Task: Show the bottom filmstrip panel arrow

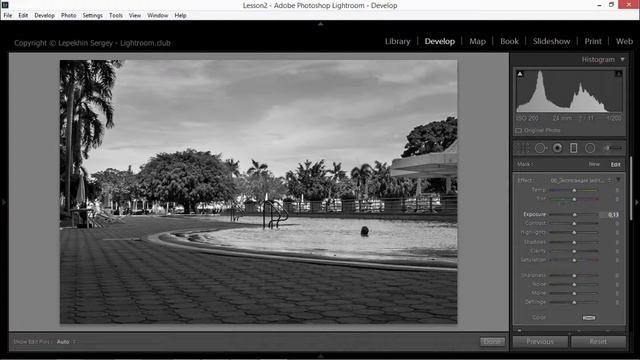Action: [320, 356]
